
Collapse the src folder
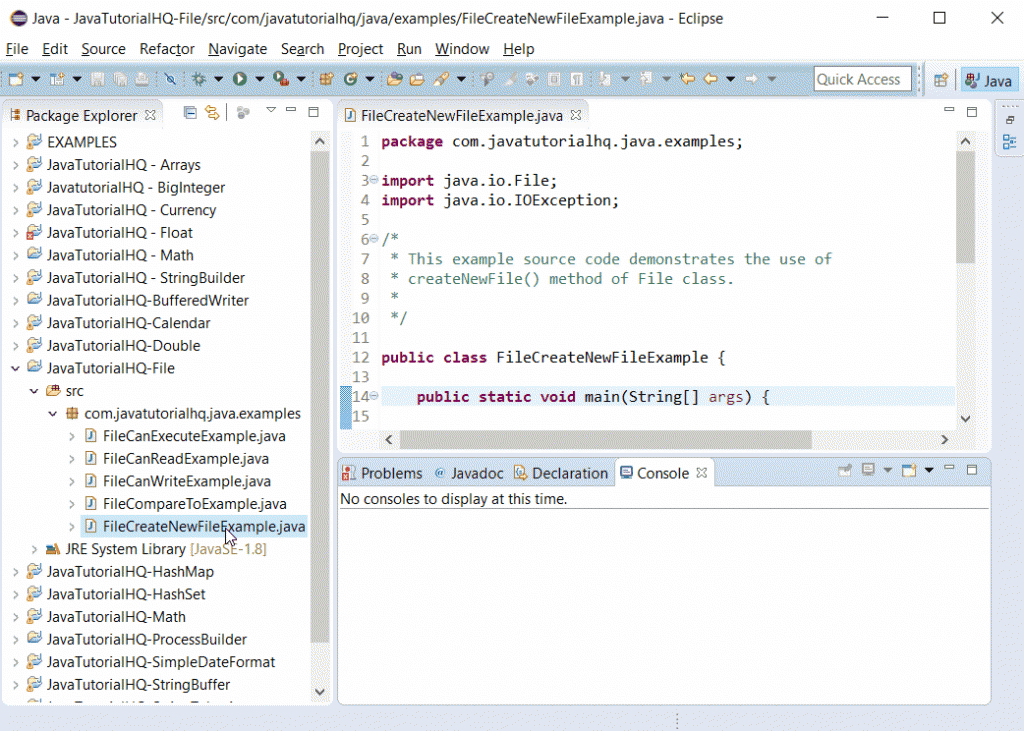tap(34, 390)
